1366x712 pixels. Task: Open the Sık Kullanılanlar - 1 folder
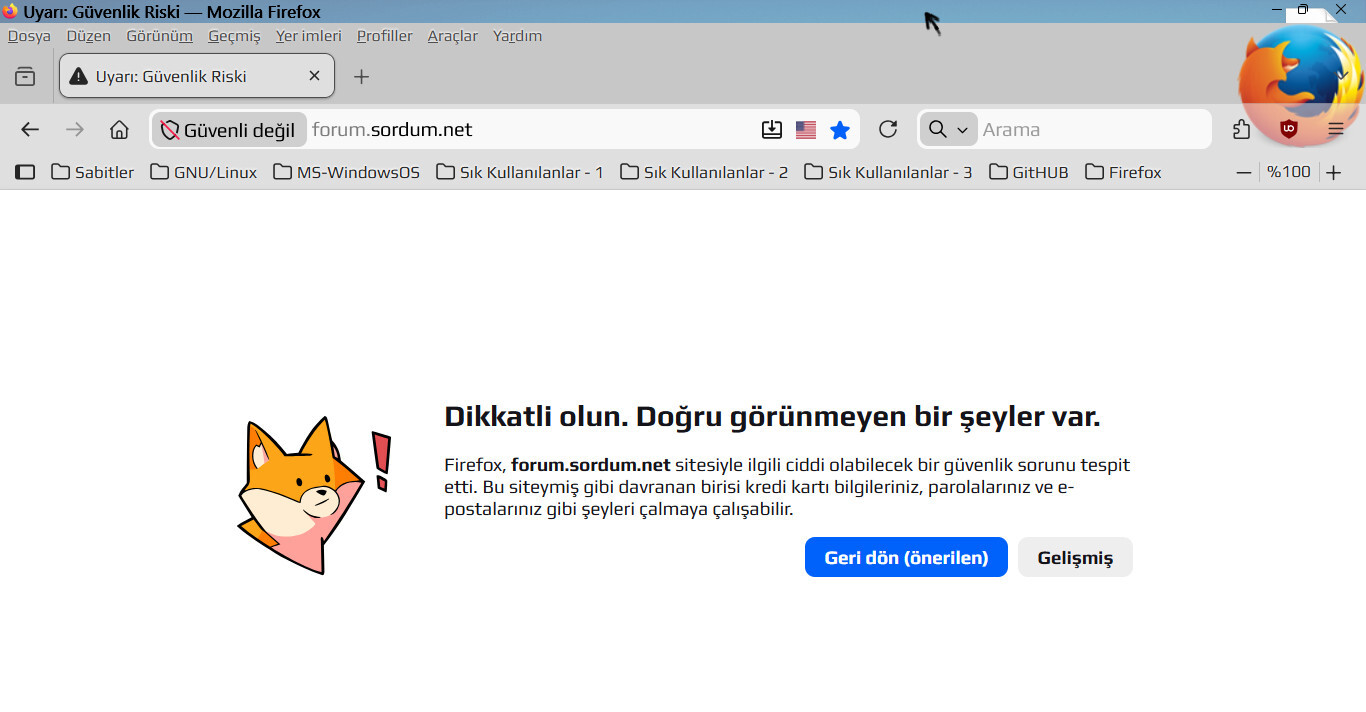click(x=520, y=172)
